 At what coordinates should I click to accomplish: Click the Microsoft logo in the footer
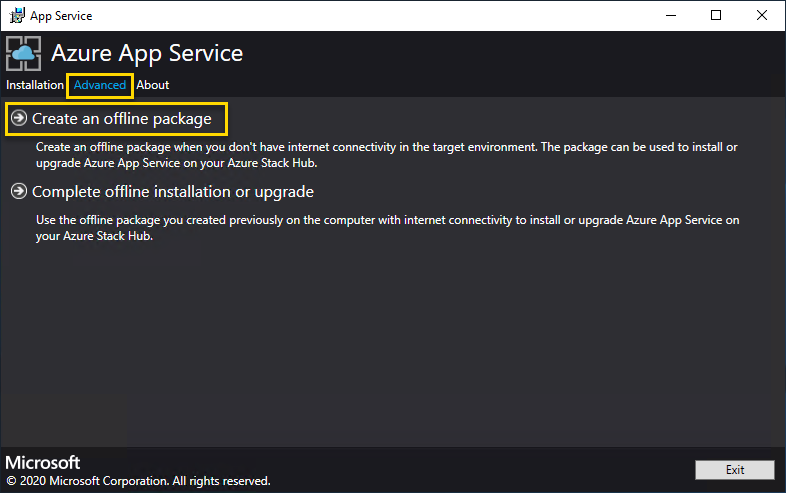(x=43, y=463)
